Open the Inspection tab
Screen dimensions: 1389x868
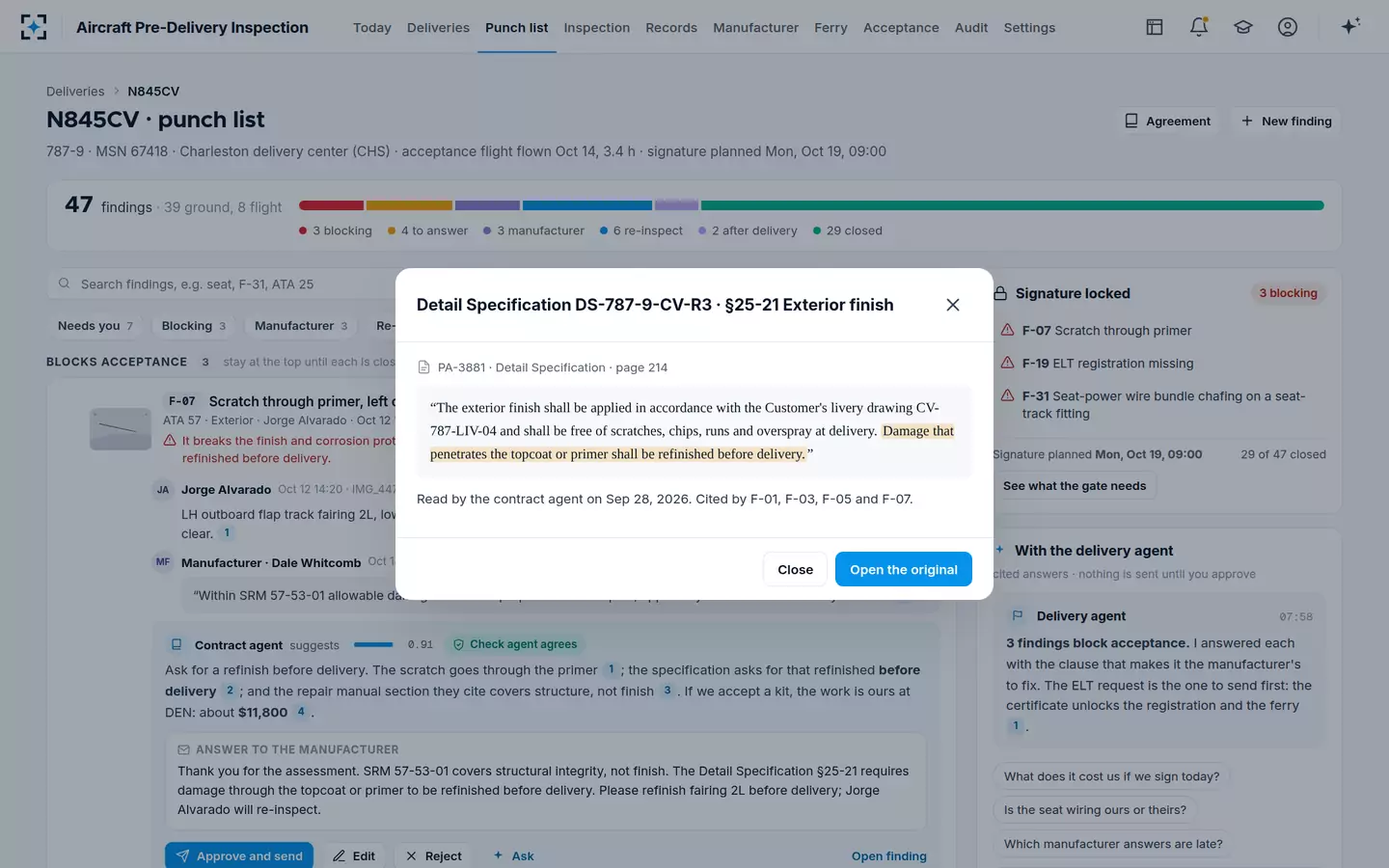[x=597, y=27]
